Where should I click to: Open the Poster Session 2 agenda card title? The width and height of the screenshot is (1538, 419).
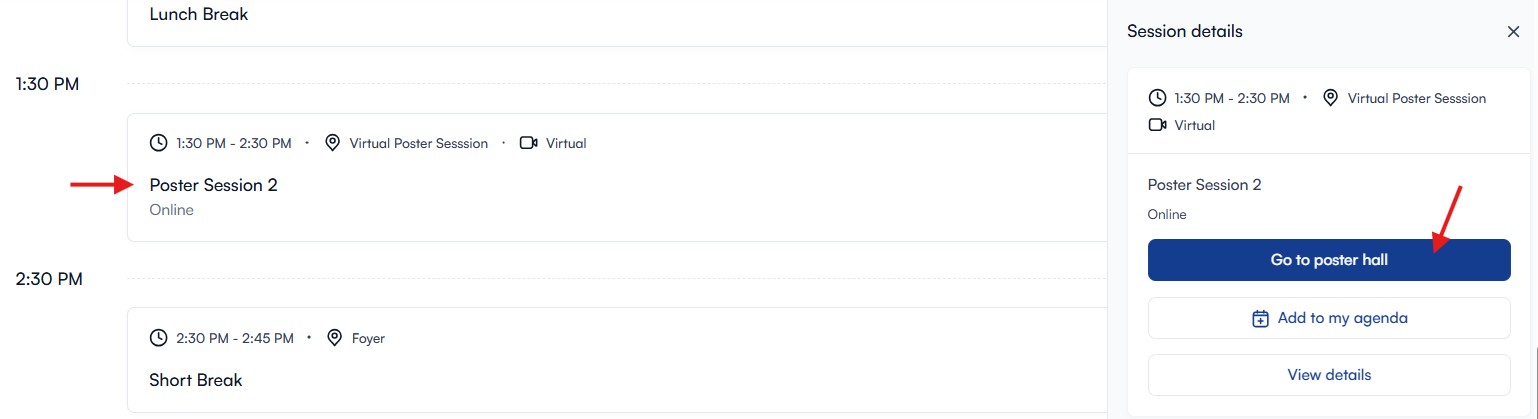pyautogui.click(x=213, y=185)
